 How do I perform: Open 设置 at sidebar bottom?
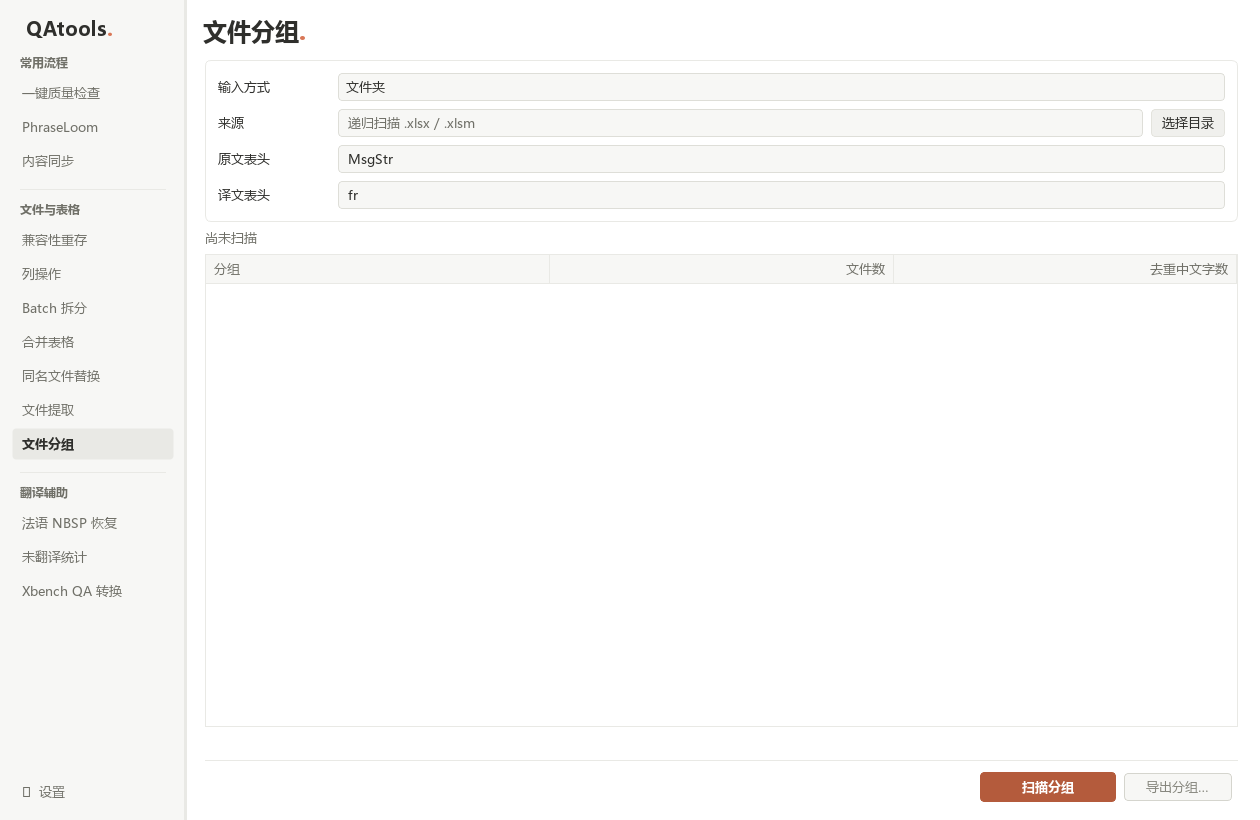point(93,792)
